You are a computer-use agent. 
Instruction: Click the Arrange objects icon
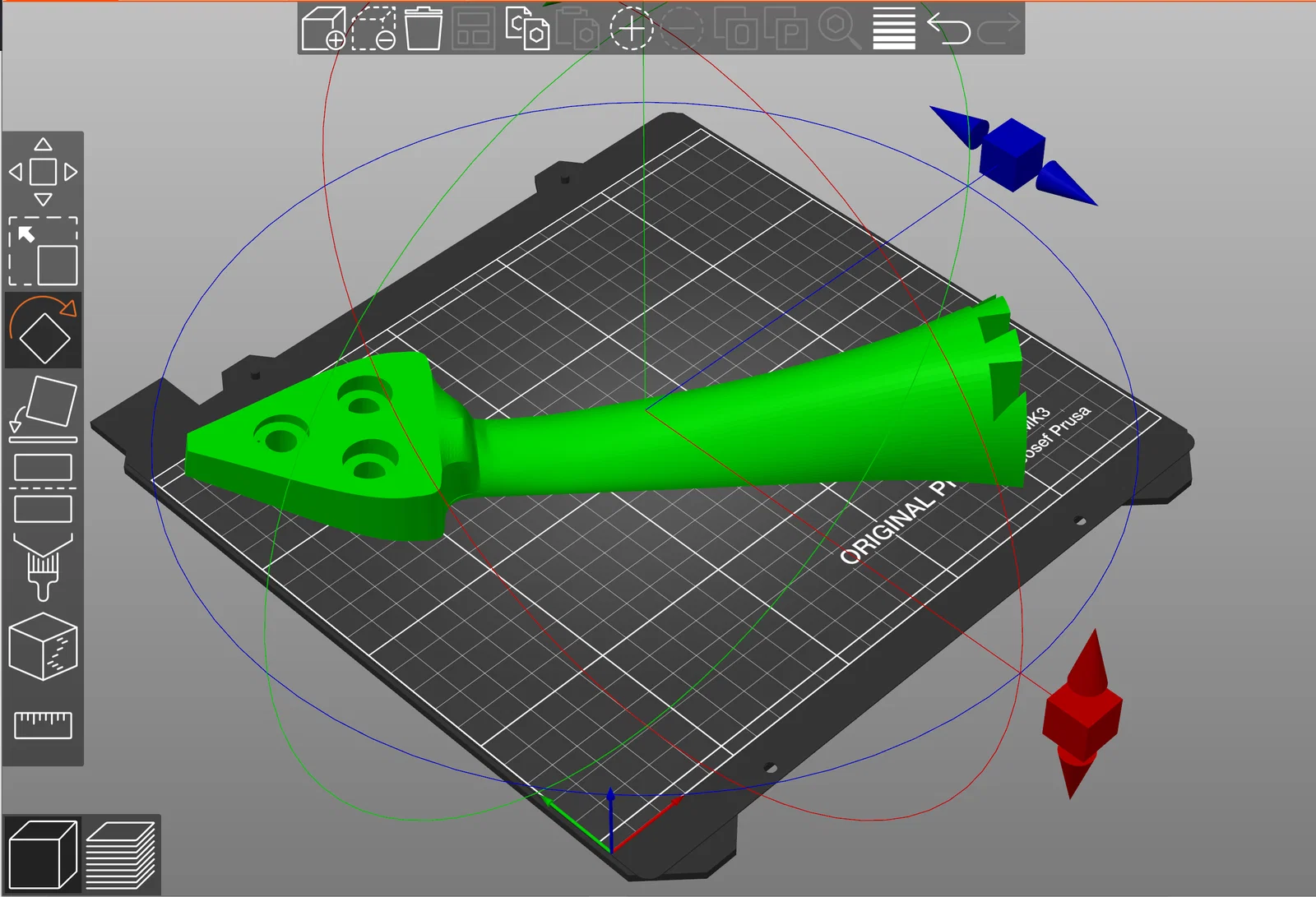(473, 29)
